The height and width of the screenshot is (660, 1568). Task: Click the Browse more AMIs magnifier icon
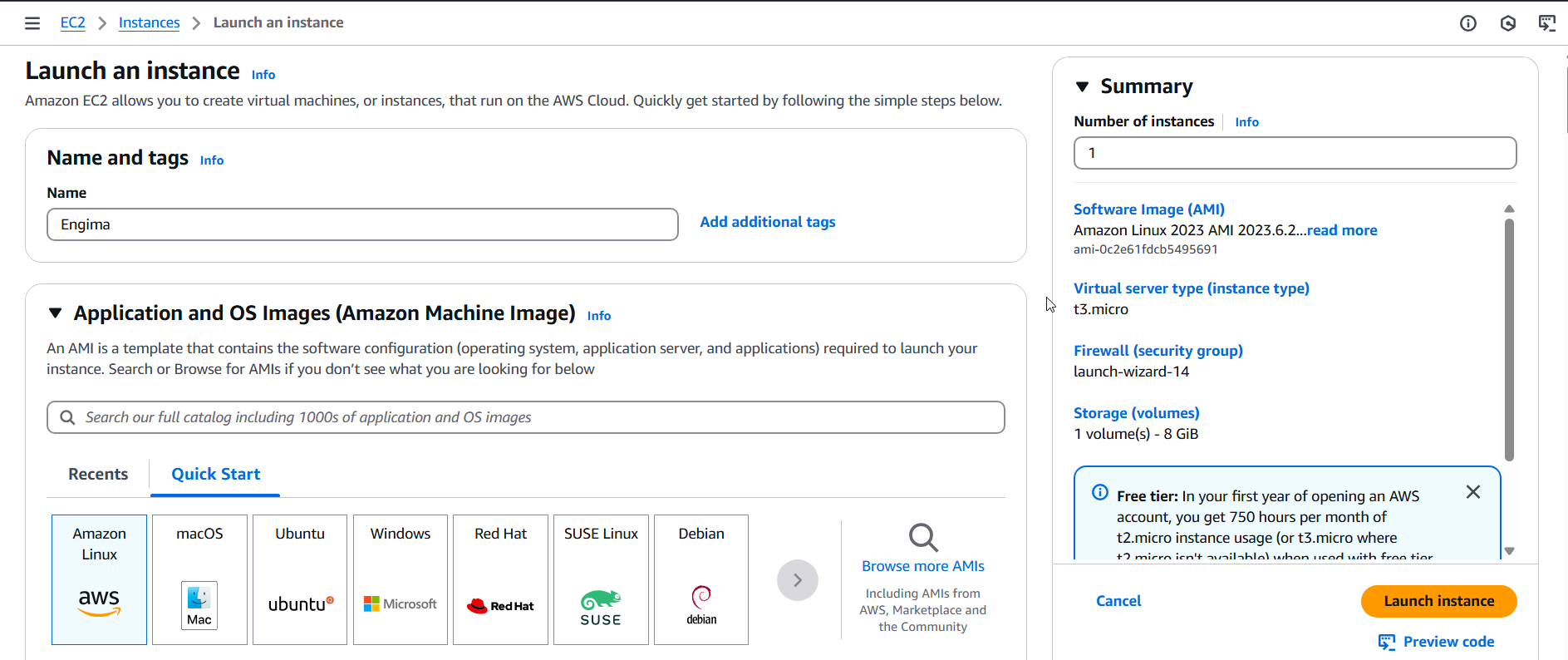tap(923, 538)
